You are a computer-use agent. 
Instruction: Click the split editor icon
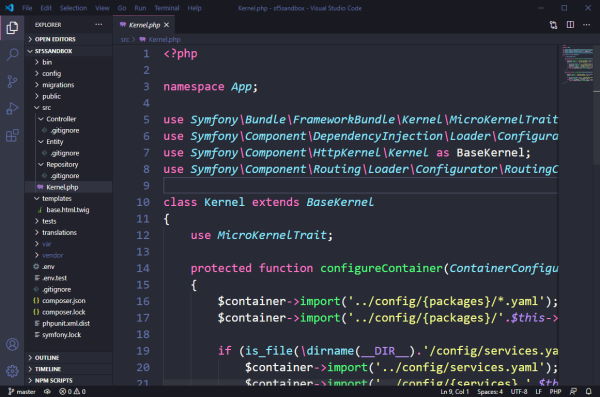pos(570,25)
